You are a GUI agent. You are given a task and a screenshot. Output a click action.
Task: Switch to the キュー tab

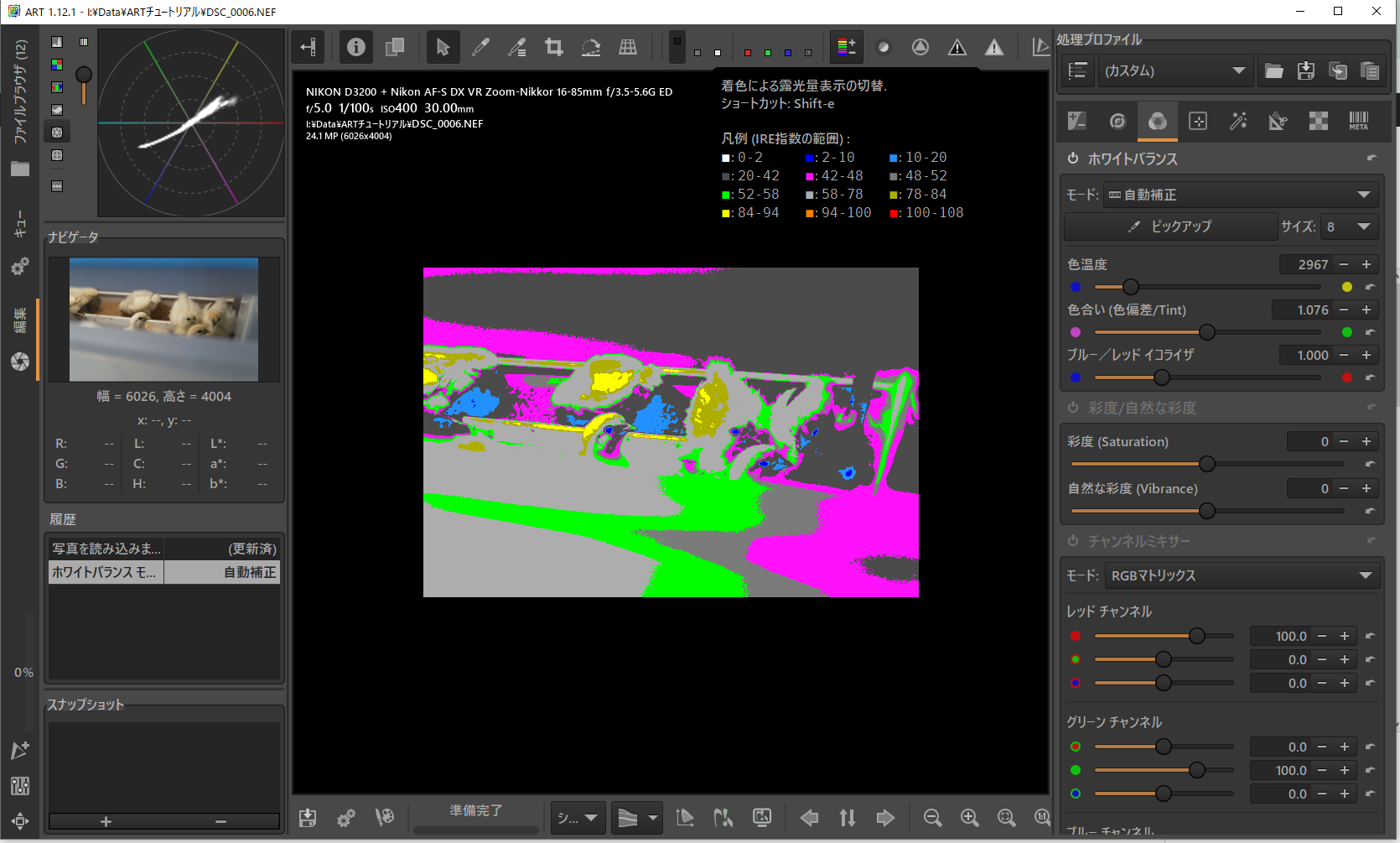coord(20,224)
